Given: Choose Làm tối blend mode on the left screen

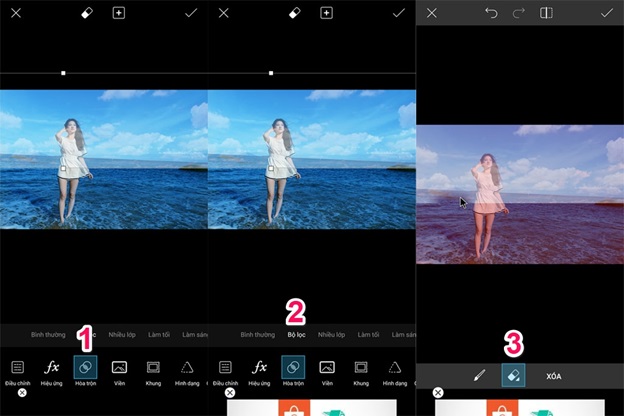Looking at the screenshot, I should point(159,335).
